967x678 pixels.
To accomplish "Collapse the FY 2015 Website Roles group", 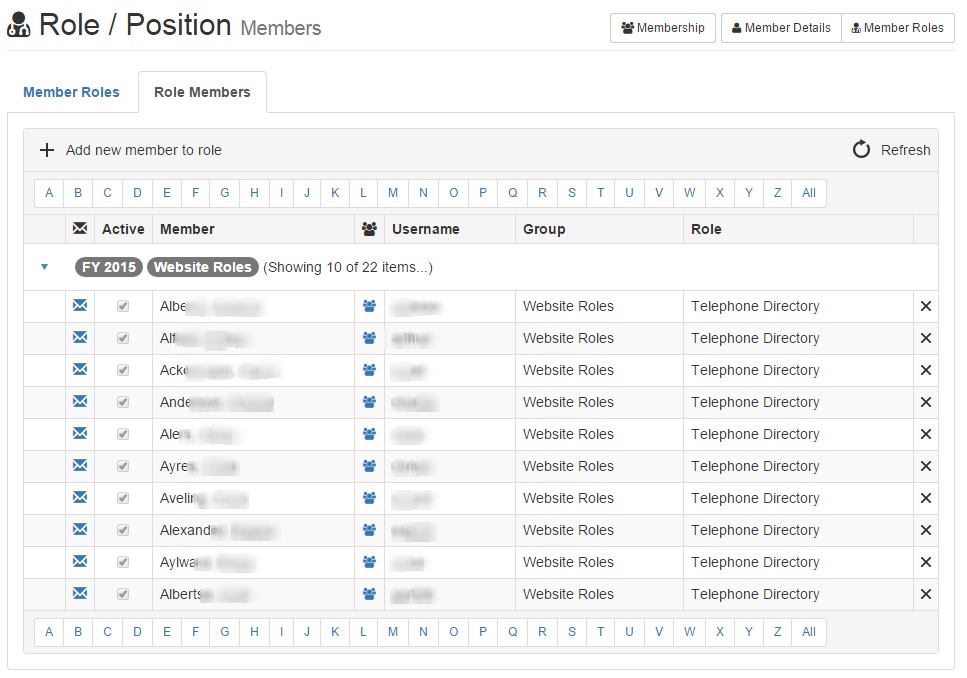I will [x=44, y=267].
